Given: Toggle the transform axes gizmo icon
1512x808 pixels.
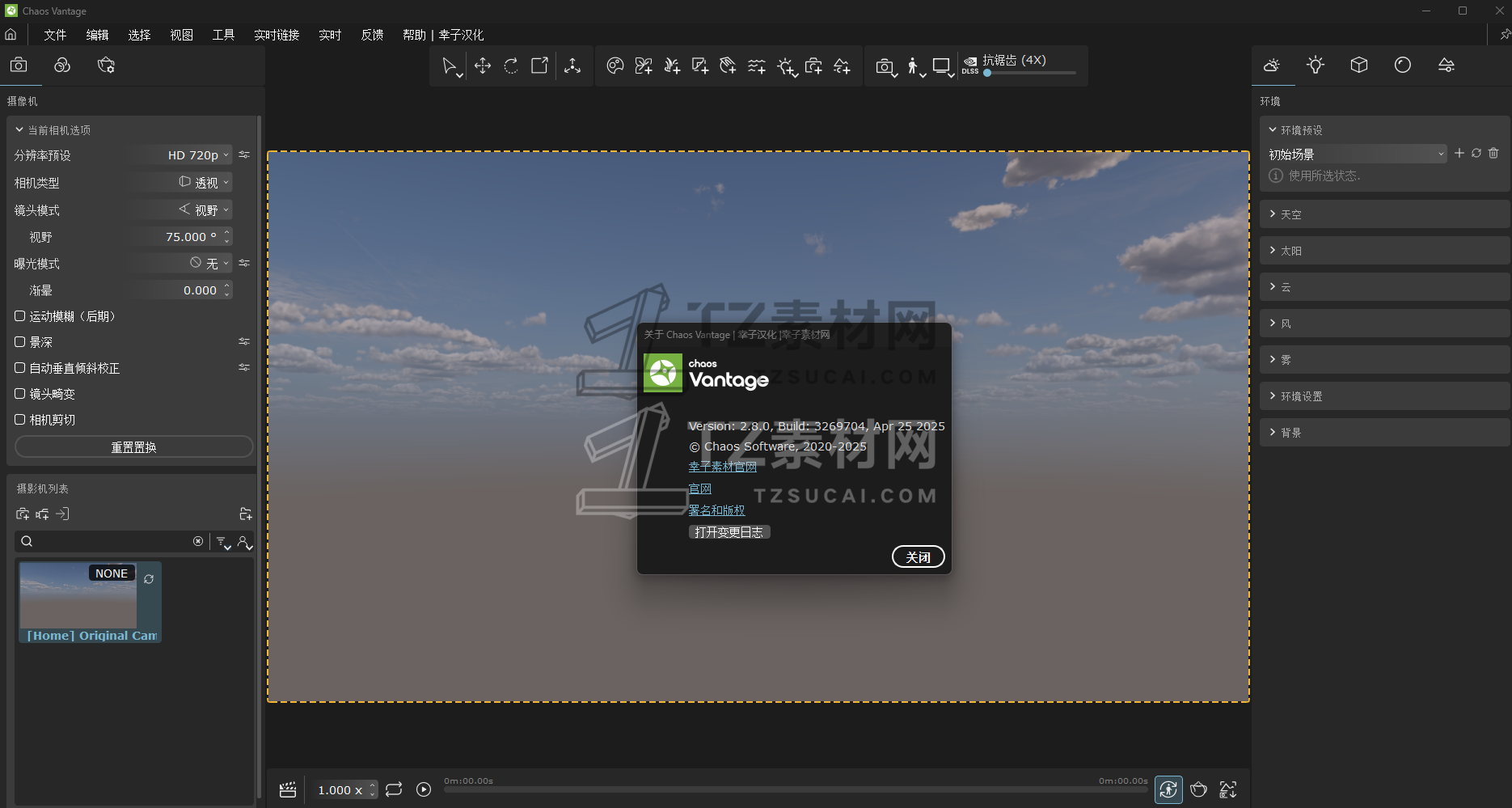Looking at the screenshot, I should [572, 66].
